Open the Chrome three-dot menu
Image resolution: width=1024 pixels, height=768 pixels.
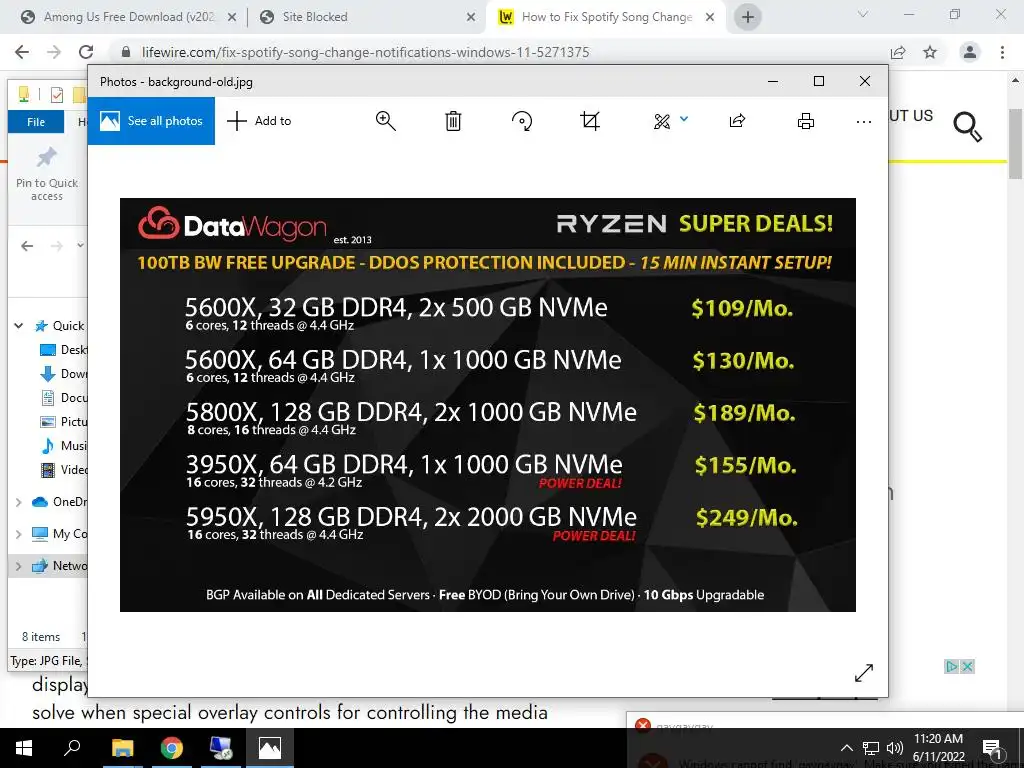[x=1002, y=52]
